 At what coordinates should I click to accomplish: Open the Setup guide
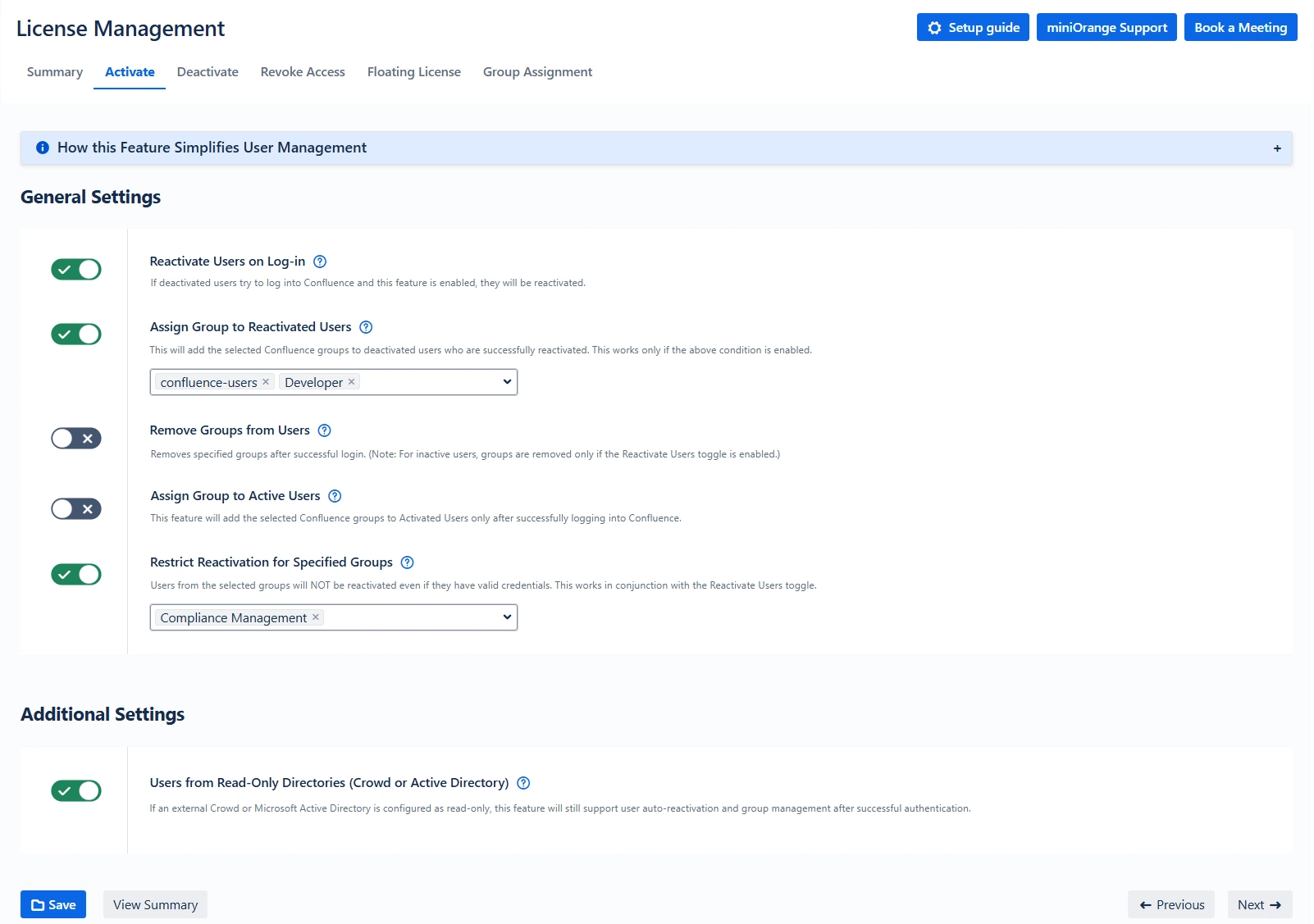click(x=972, y=27)
